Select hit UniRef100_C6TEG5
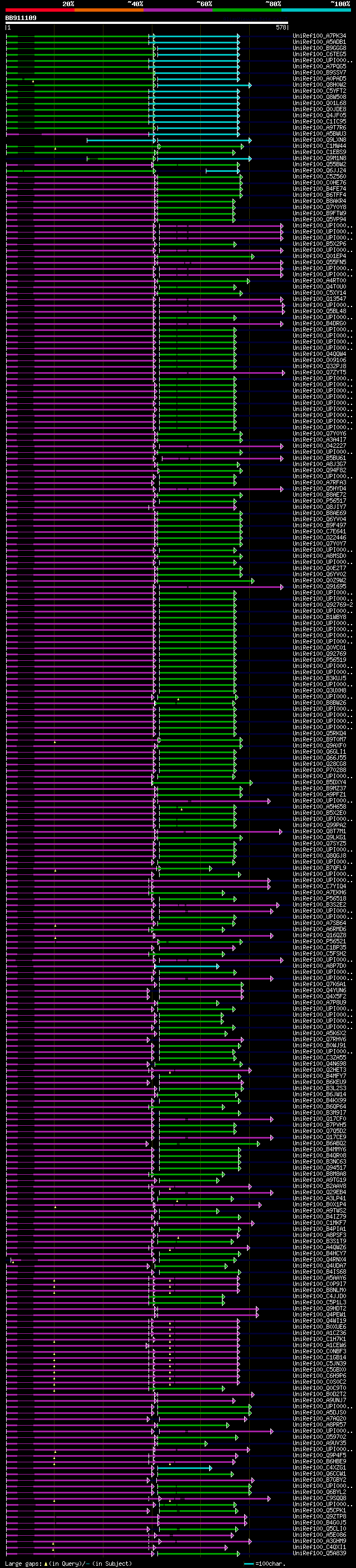 tap(319, 54)
